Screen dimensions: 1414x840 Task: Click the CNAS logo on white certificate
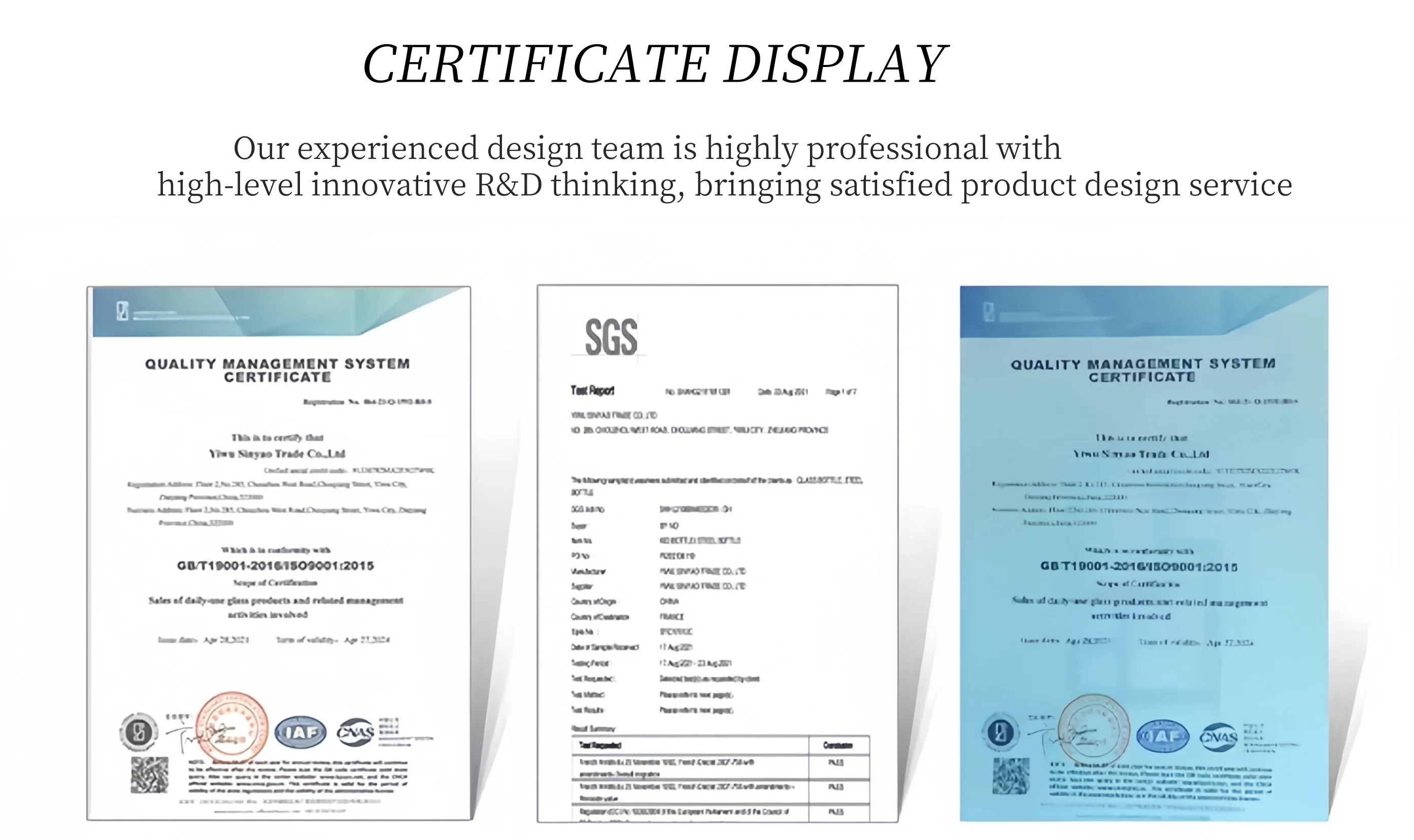point(355,732)
